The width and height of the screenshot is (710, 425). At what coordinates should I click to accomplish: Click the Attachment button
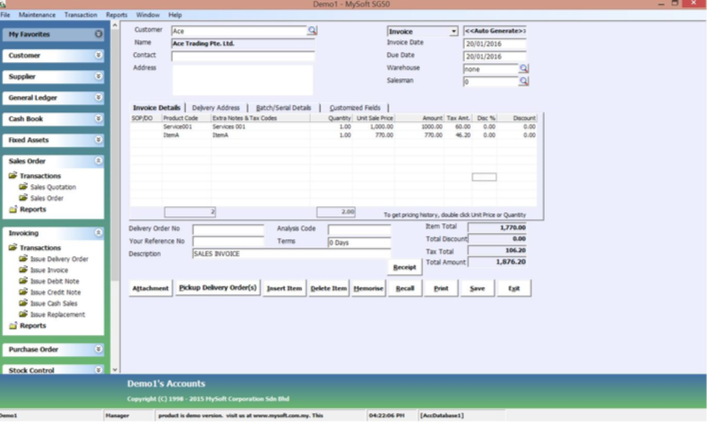coord(150,288)
